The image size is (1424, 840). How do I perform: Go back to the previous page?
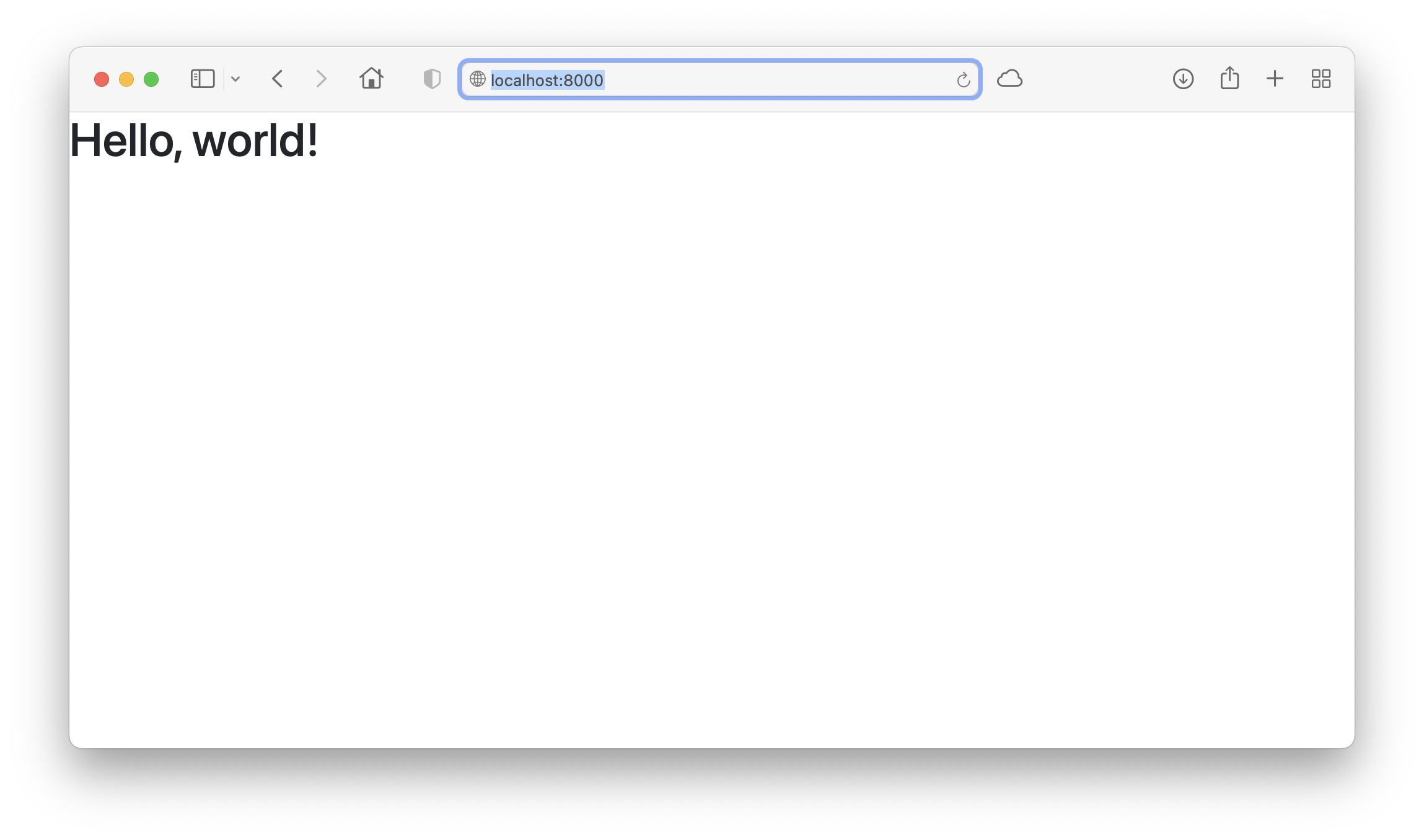click(278, 79)
